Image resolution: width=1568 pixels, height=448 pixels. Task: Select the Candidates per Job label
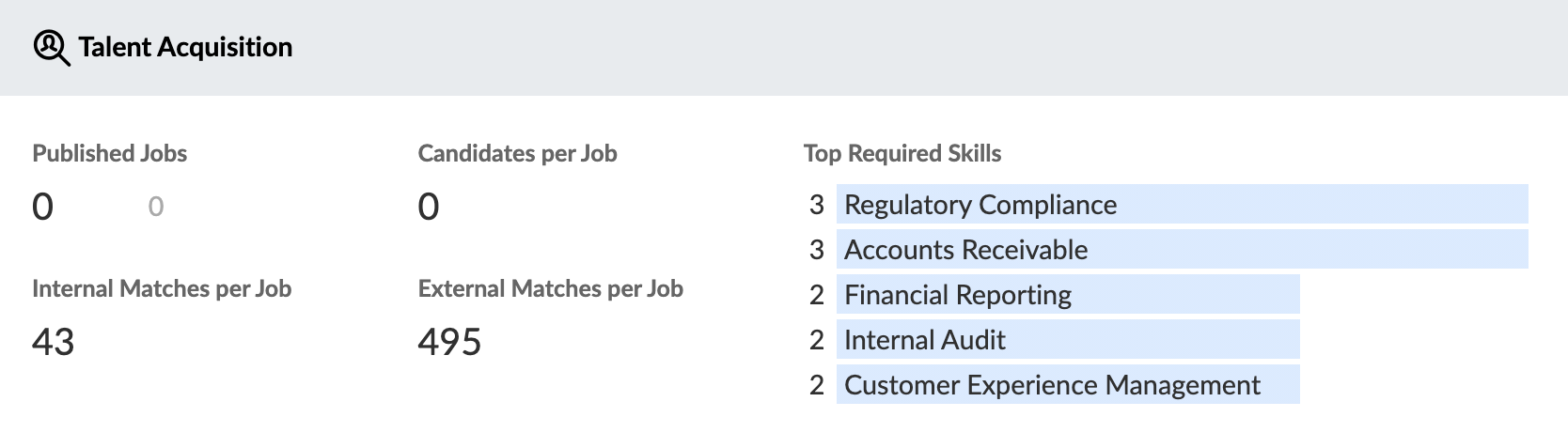coord(517,153)
